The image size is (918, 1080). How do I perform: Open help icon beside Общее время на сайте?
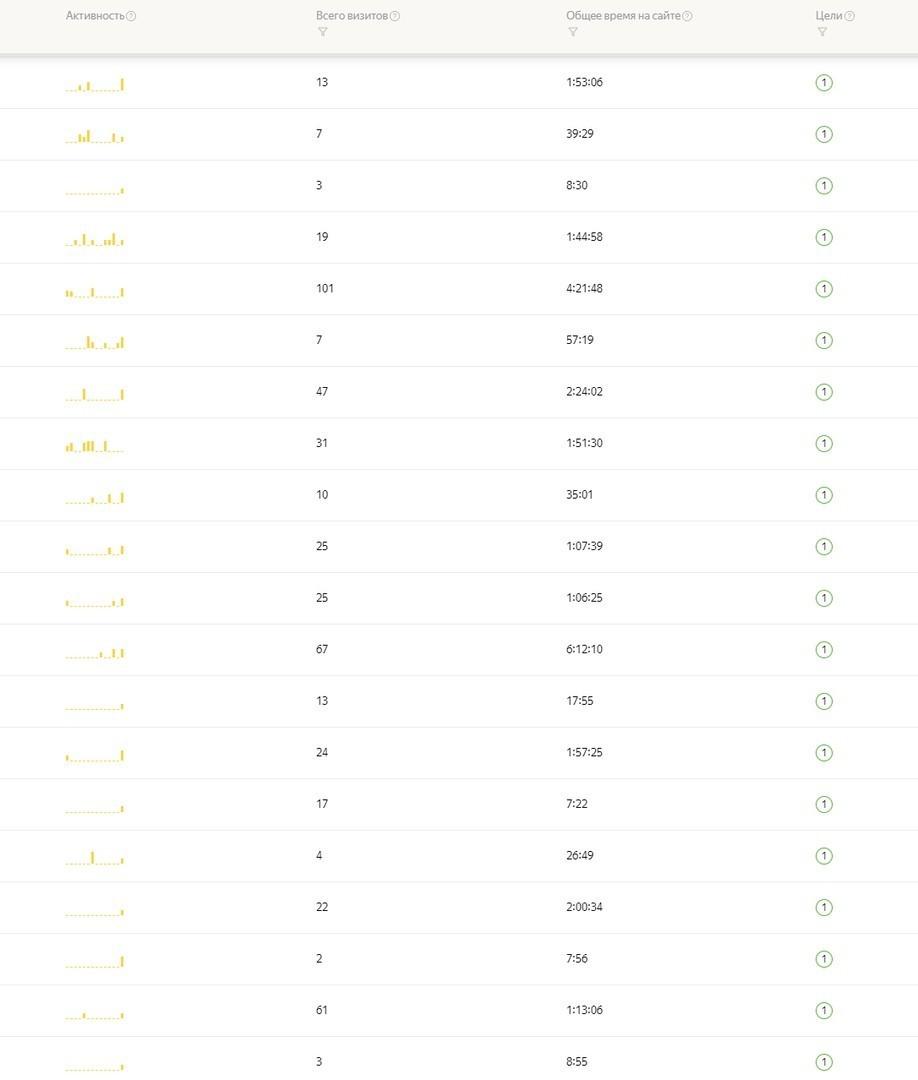point(687,16)
